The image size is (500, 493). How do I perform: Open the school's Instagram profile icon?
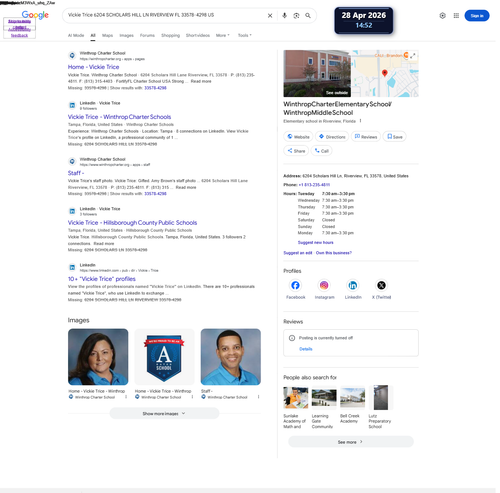click(x=324, y=285)
